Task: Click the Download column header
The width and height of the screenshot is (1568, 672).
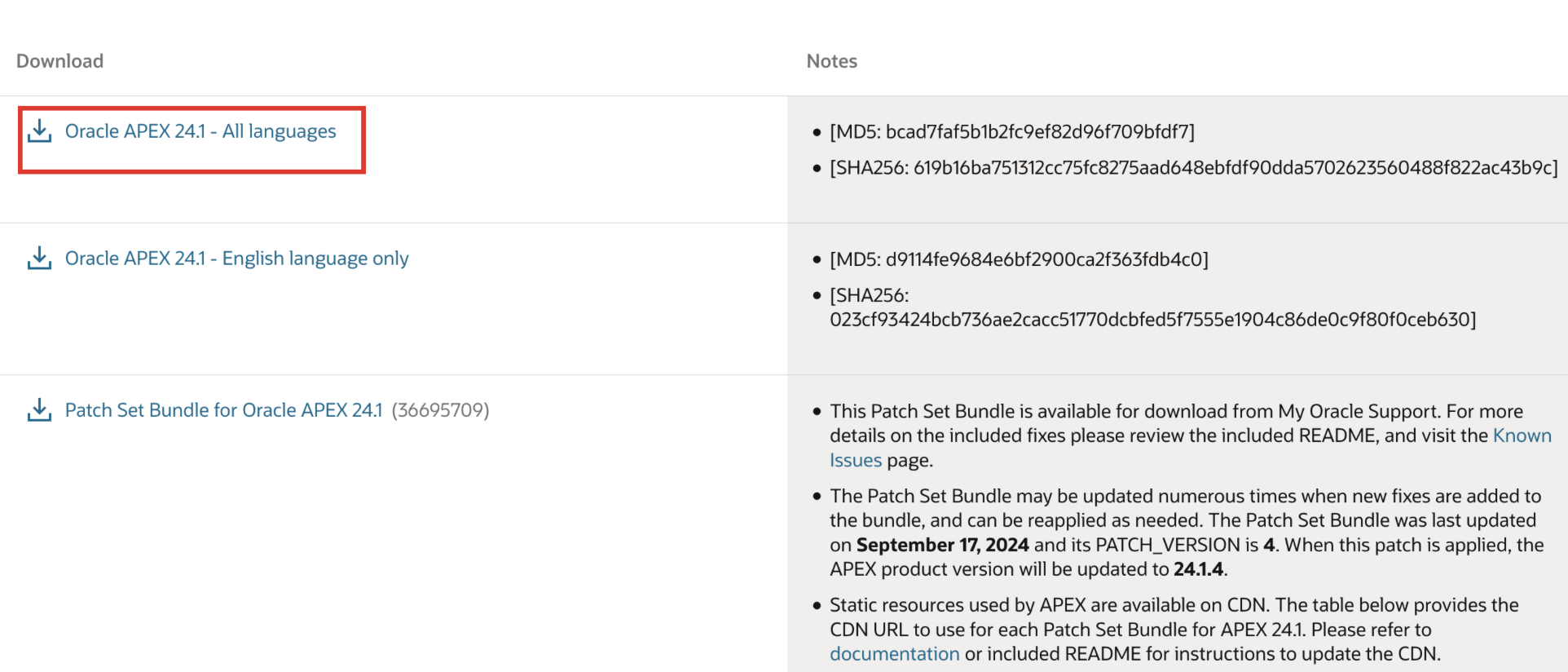Action: 59,61
